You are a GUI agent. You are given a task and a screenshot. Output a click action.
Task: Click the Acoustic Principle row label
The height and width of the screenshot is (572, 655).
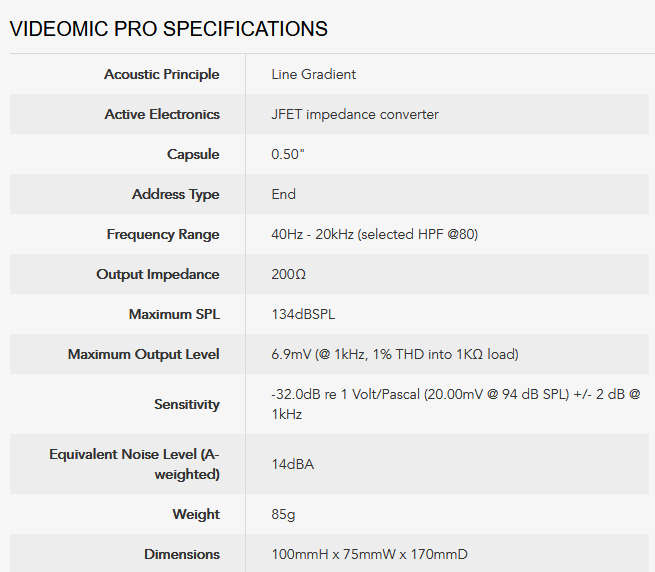click(161, 74)
